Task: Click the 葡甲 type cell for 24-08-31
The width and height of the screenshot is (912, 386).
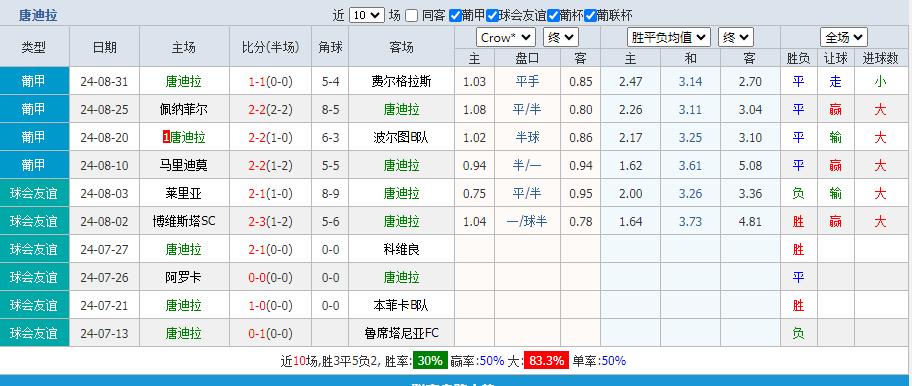Action: [34, 81]
